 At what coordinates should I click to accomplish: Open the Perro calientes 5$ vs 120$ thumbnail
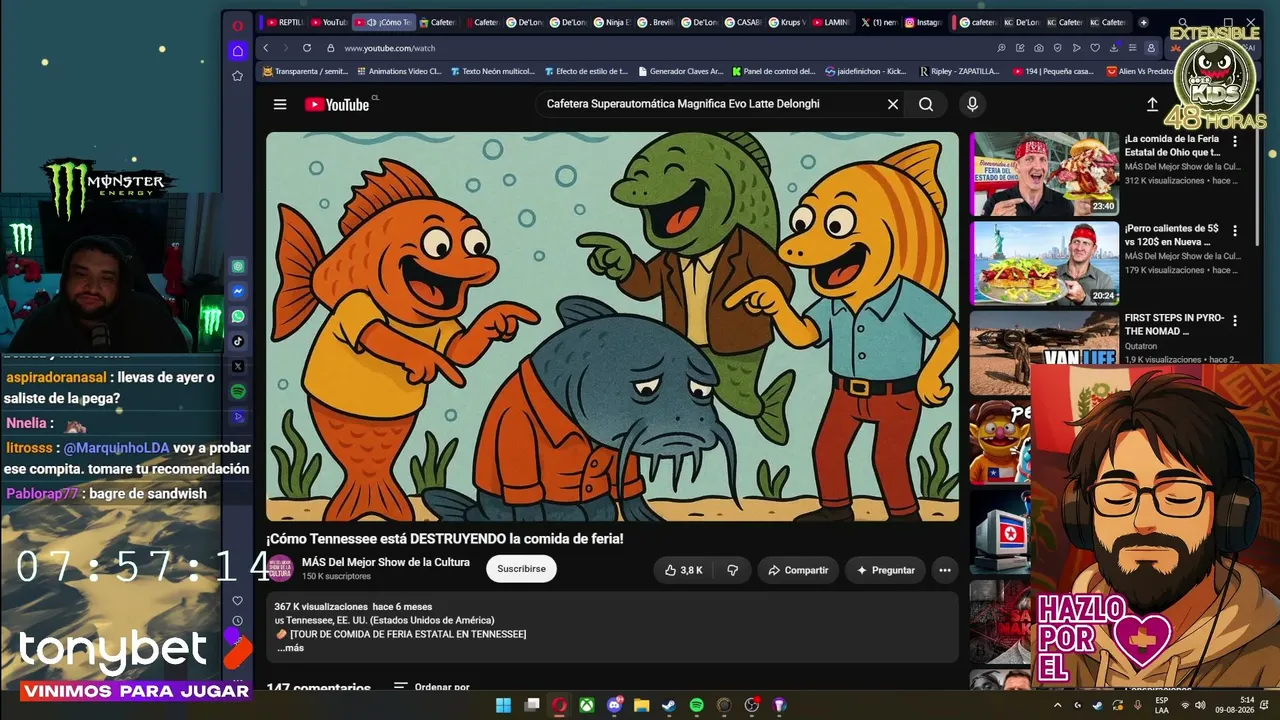(1044, 263)
